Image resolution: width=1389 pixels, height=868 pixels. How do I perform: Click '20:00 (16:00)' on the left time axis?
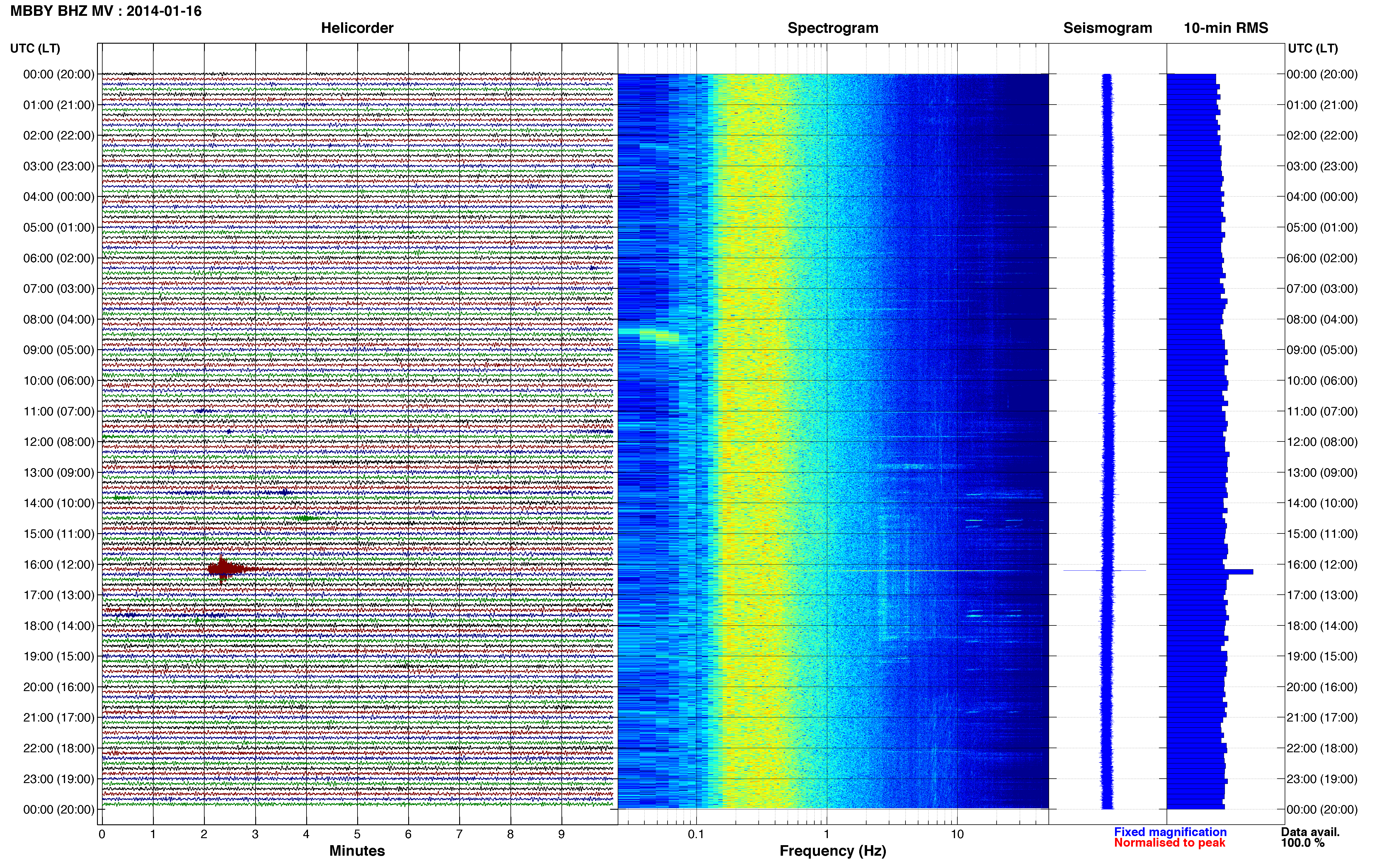tap(59, 687)
